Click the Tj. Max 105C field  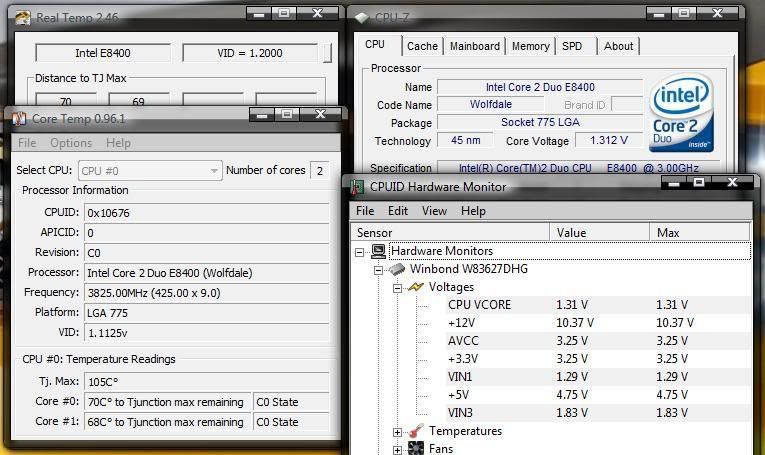(207, 382)
